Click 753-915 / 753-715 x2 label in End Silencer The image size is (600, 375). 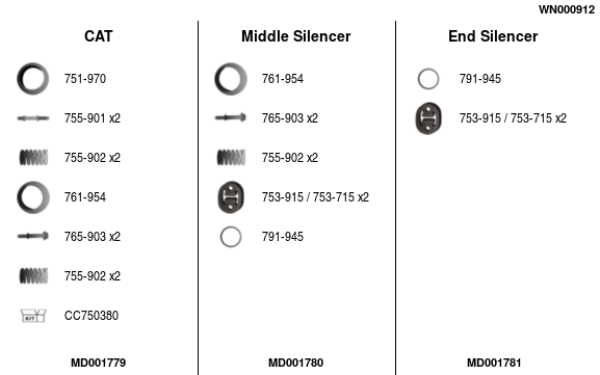click(x=513, y=118)
